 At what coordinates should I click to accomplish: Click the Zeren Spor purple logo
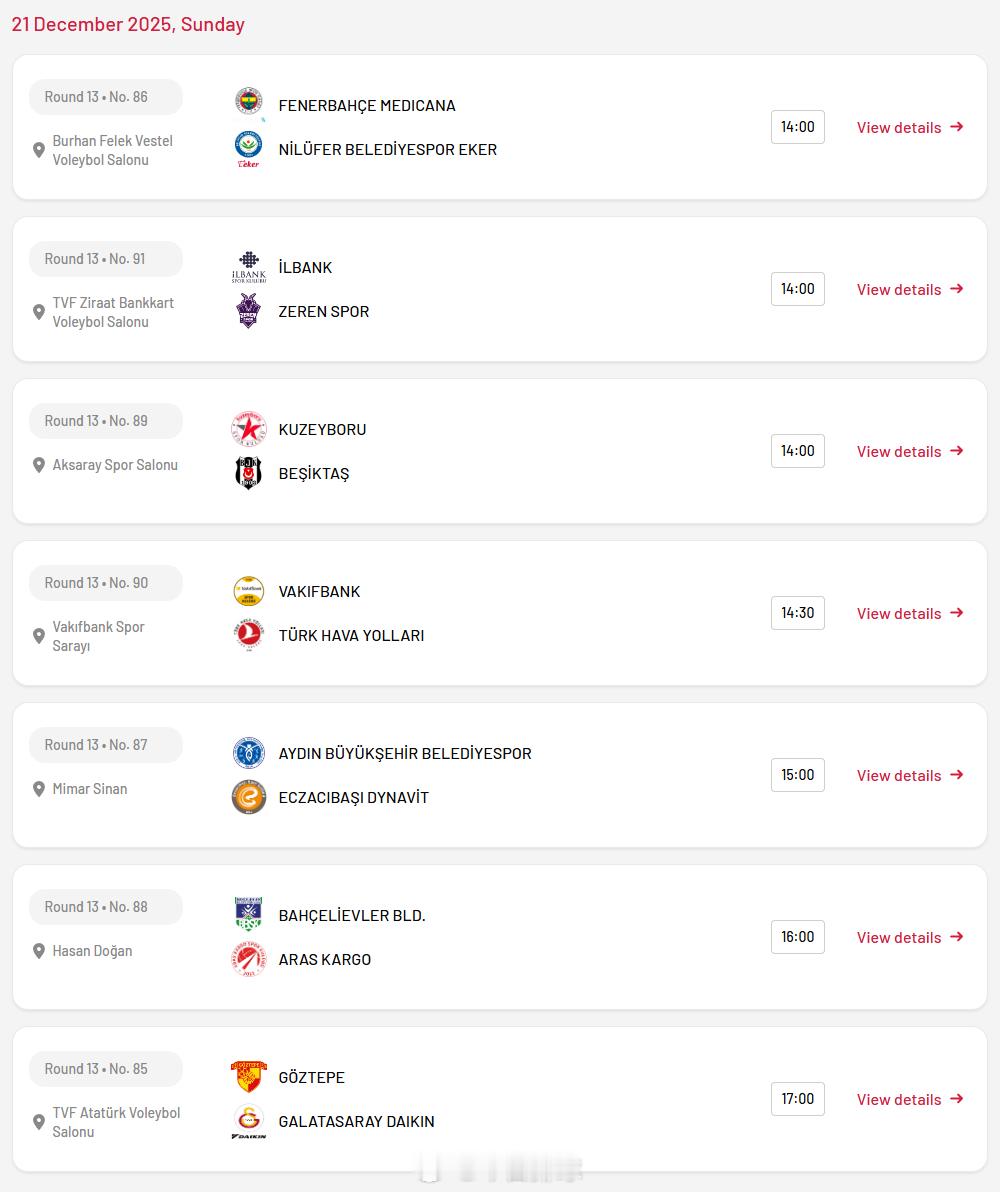249,311
